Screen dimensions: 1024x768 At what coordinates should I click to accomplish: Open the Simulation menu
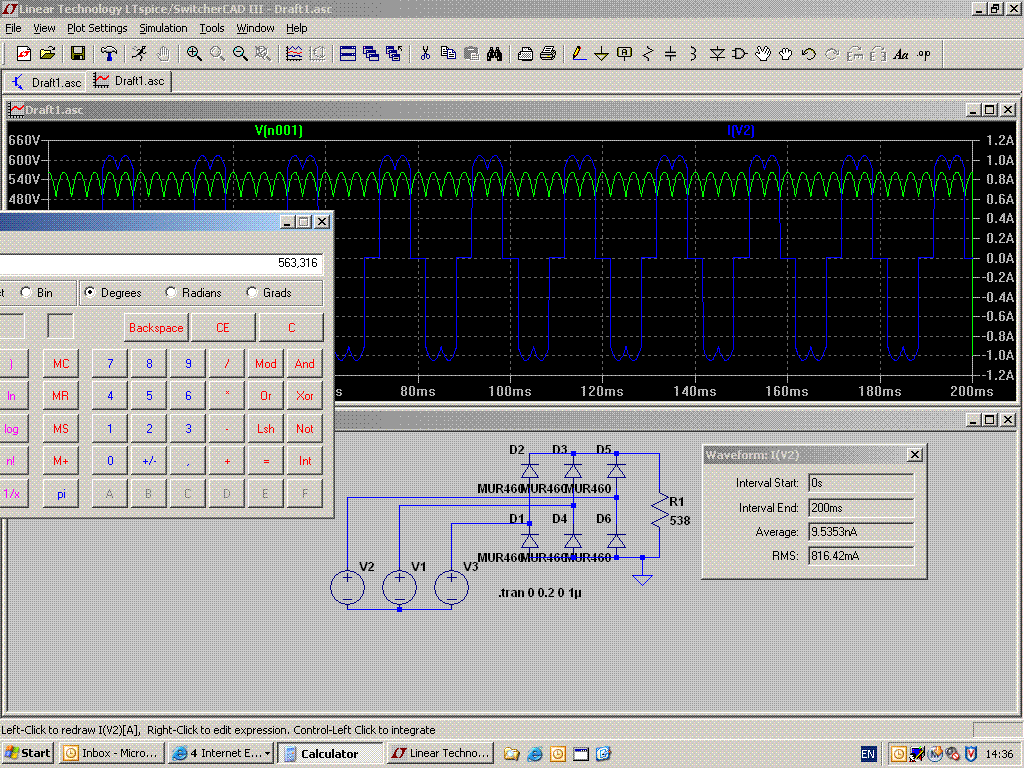click(x=163, y=28)
